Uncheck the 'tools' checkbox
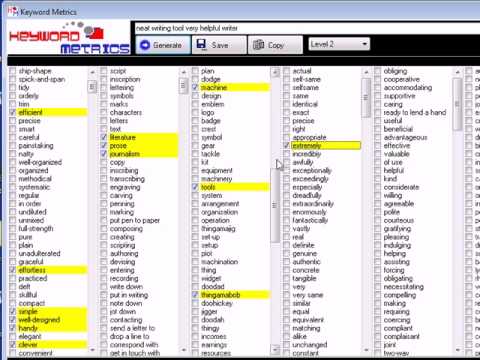Screen dimensions: 480x360 click(x=195, y=187)
